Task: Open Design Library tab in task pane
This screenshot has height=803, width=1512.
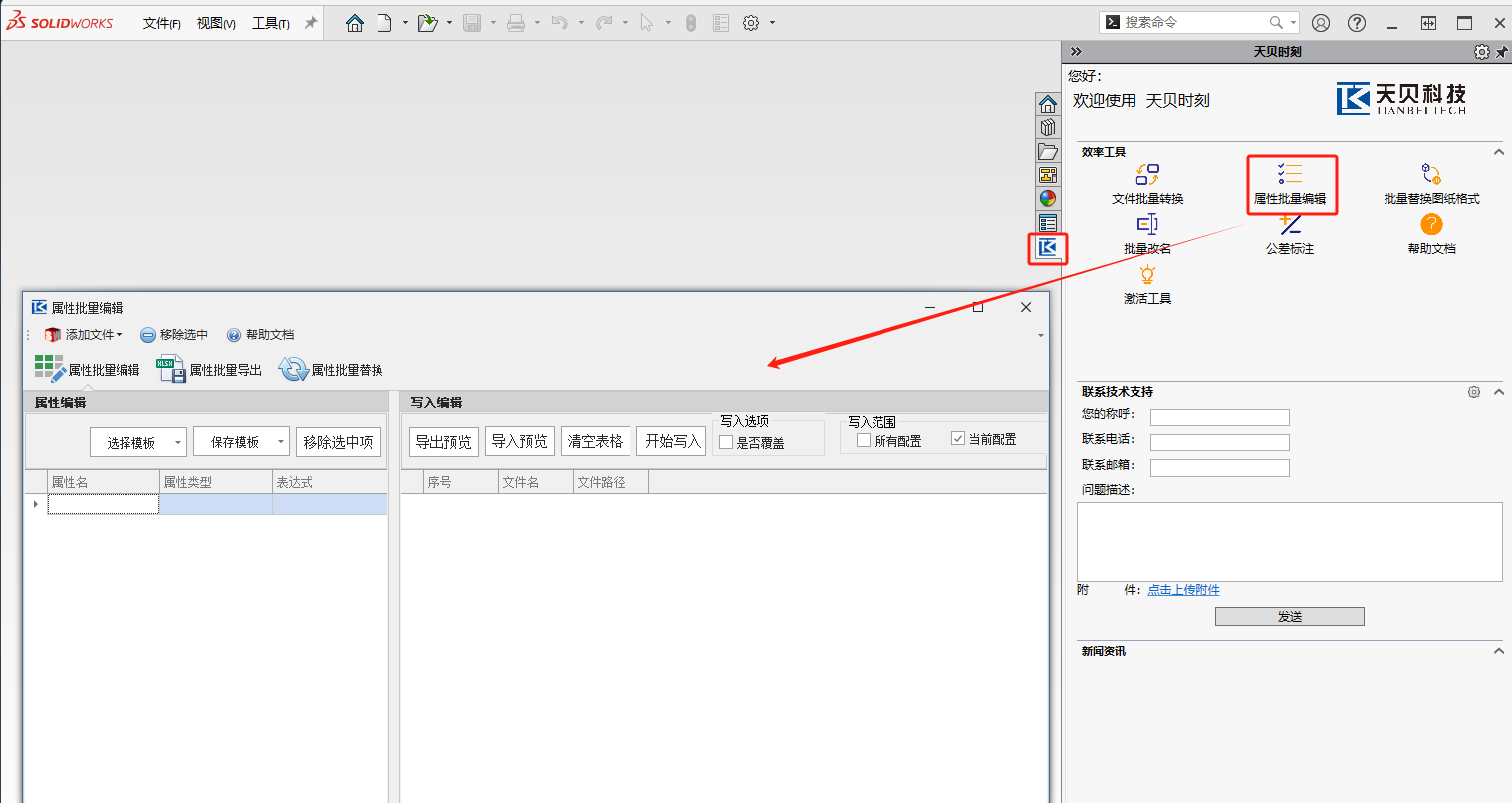Action: 1048,128
